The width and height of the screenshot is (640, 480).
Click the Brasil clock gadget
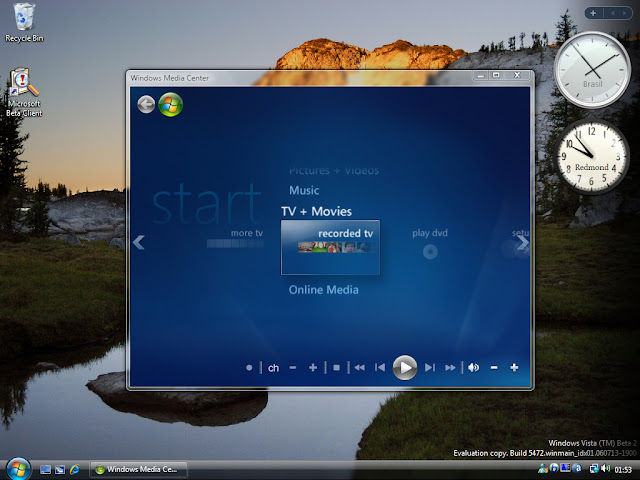592,70
